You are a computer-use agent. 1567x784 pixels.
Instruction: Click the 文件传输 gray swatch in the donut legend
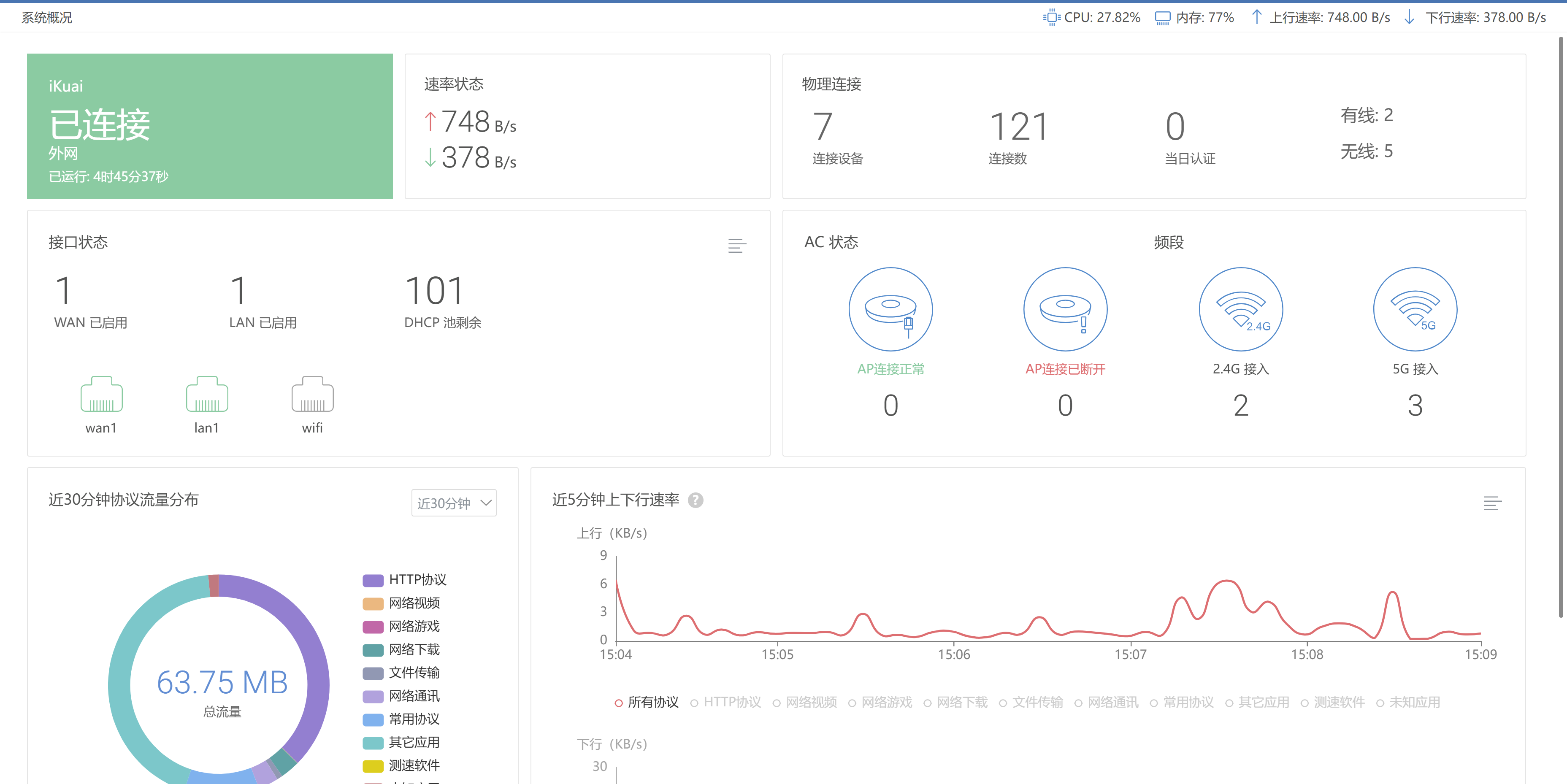coord(373,673)
